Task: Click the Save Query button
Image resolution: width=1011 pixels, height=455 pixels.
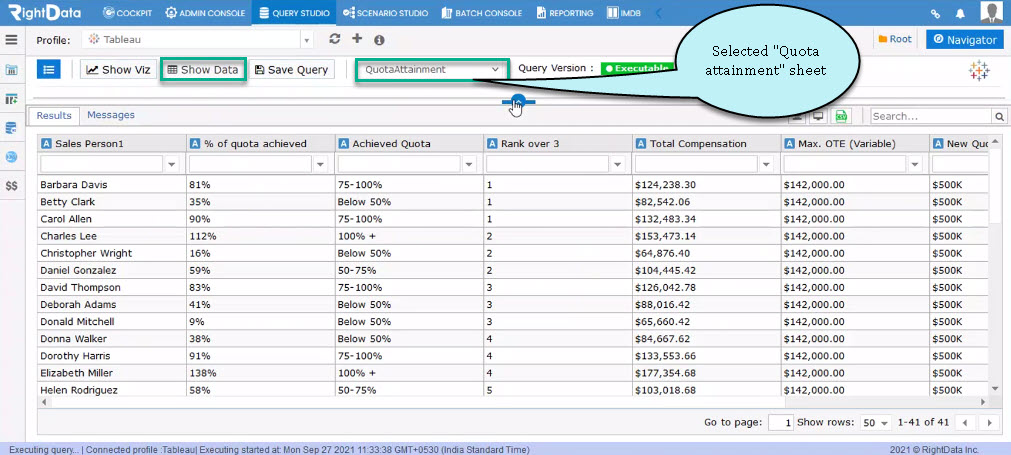Action: 291,70
